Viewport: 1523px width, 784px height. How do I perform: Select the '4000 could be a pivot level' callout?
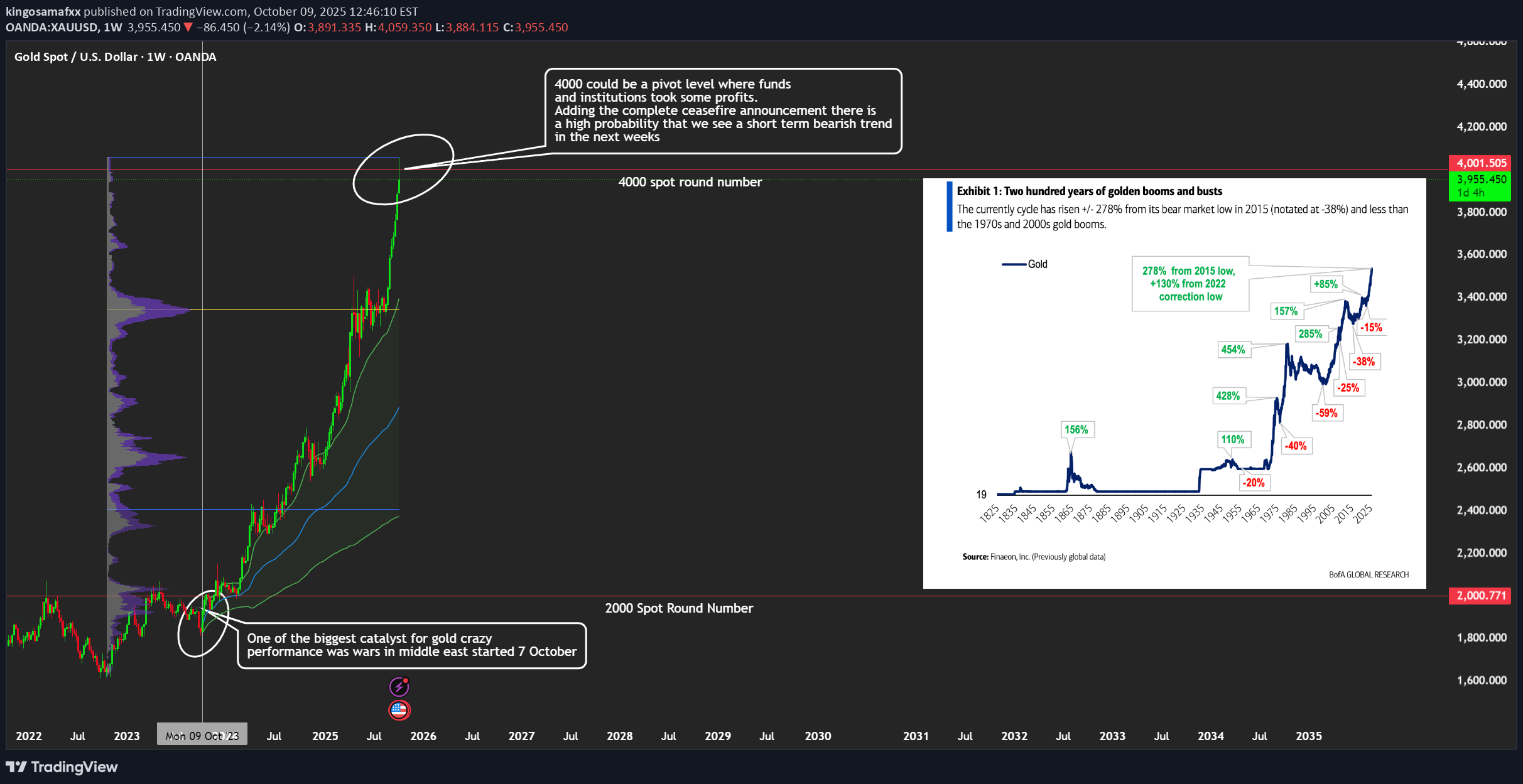coord(722,110)
